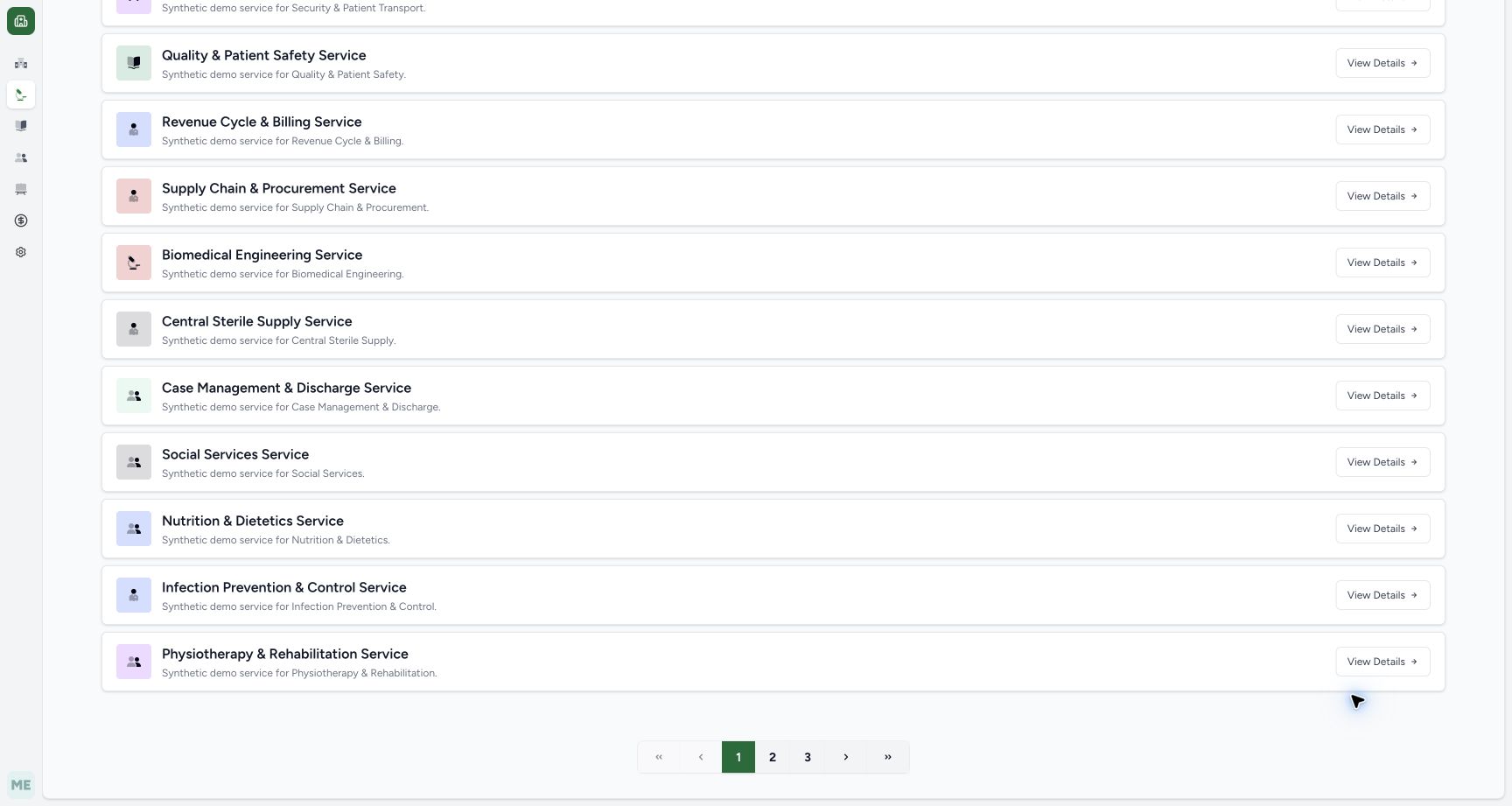The width and height of the screenshot is (1512, 806).
Task: Open the settings gear sidebar icon
Action: [x=21, y=252]
